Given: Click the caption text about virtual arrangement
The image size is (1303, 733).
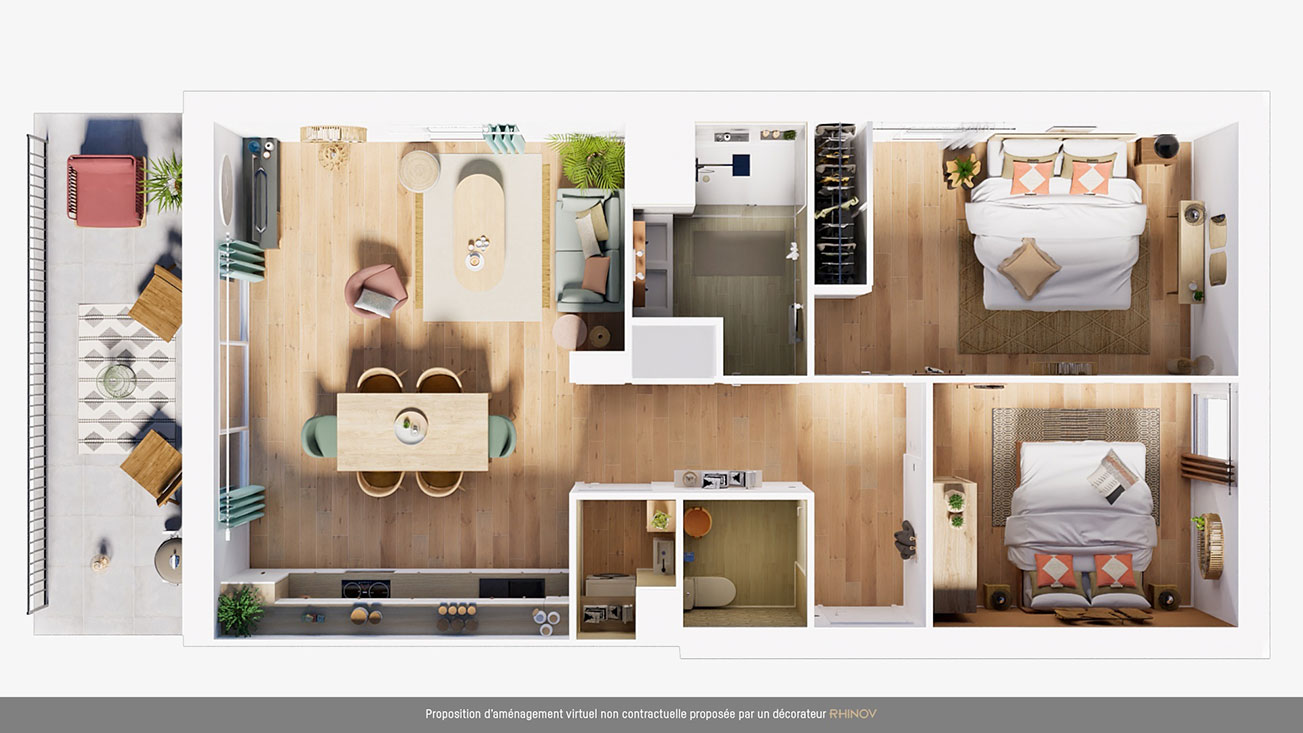Looking at the screenshot, I should coord(626,714).
